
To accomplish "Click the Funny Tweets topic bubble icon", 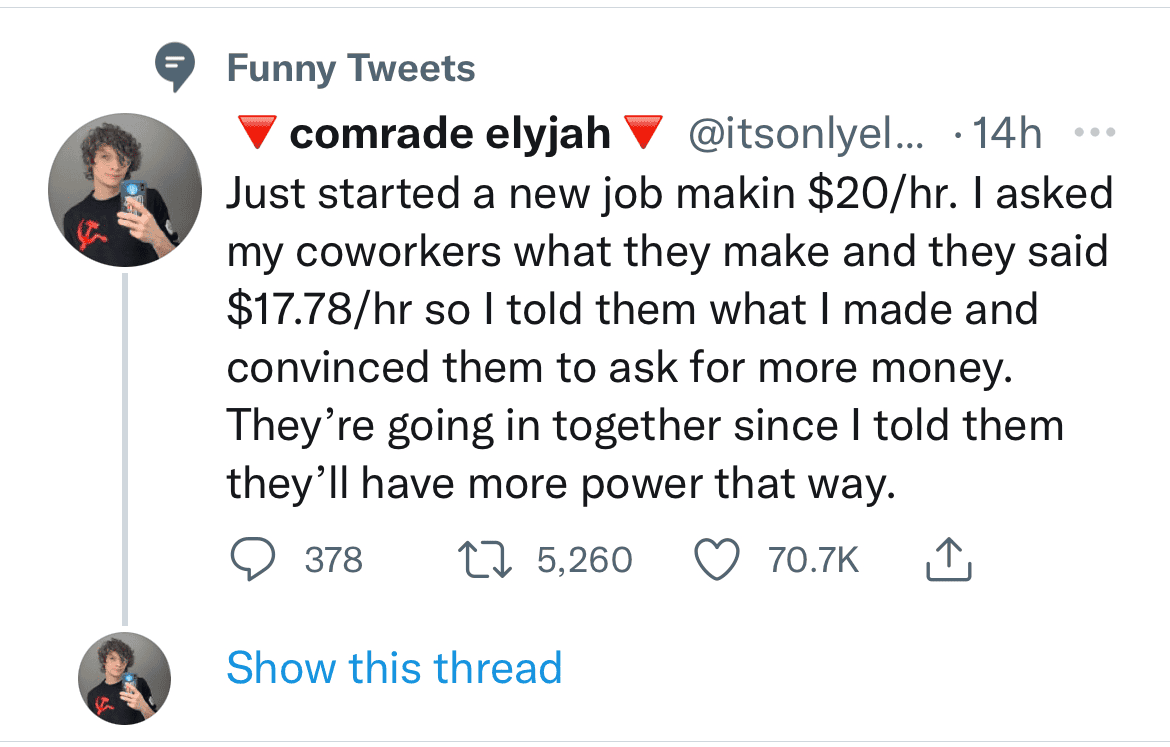I will (175, 69).
